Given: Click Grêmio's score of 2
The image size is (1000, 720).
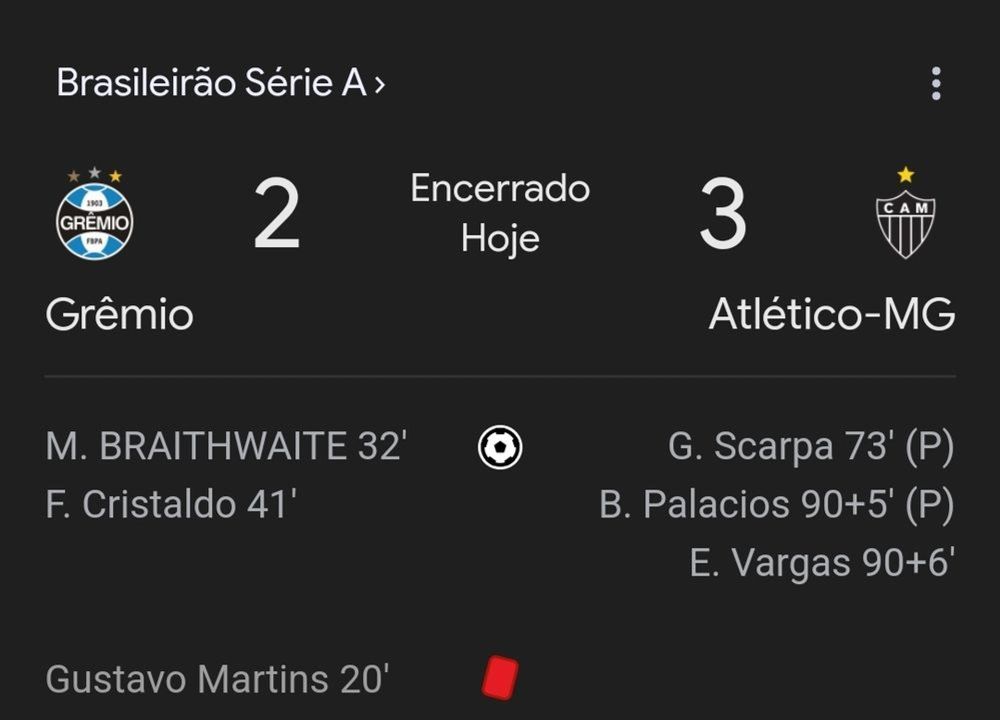Looking at the screenshot, I should point(277,215).
